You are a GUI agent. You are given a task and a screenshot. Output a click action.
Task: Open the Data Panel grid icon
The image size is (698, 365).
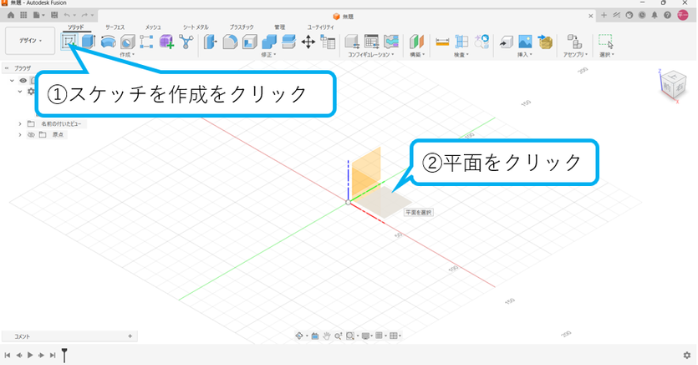pos(24,15)
